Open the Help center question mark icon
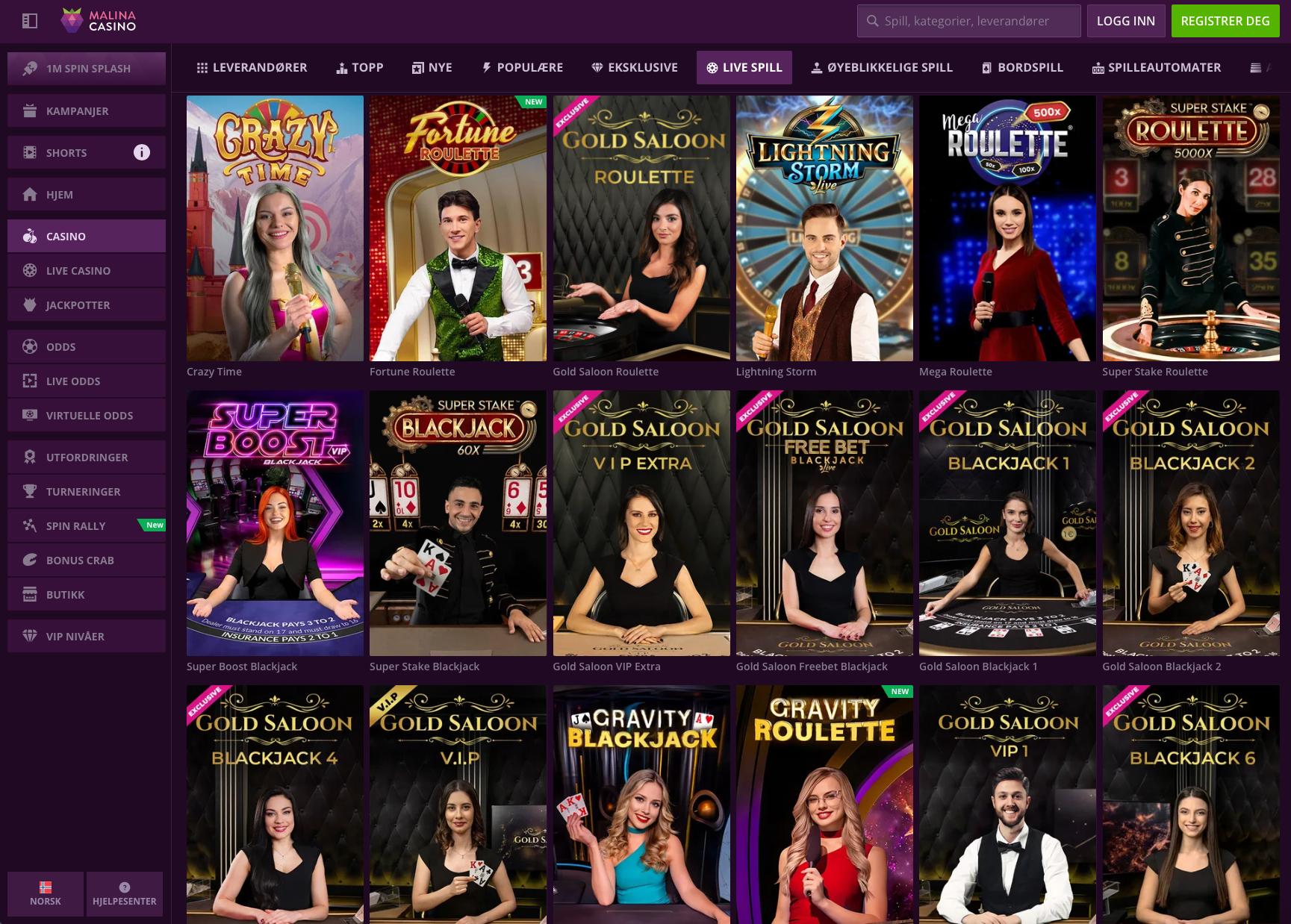 125,887
